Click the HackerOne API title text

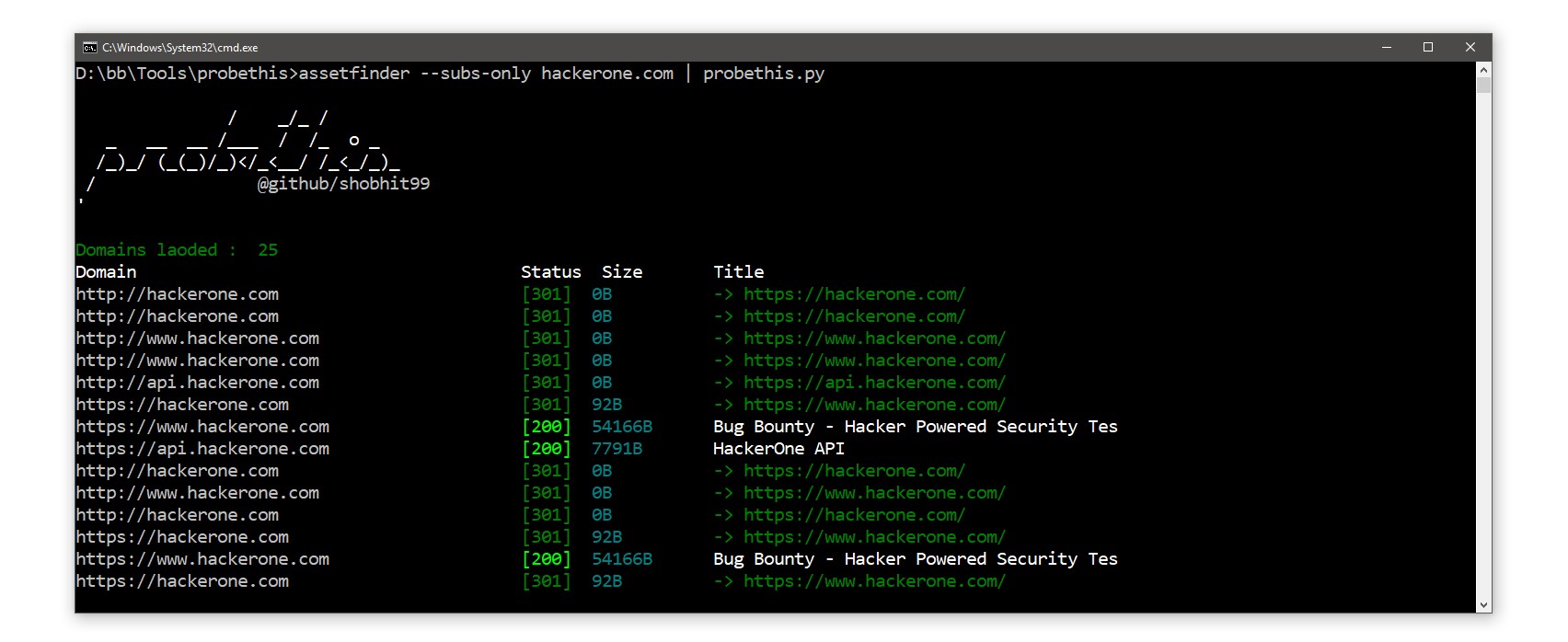[778, 449]
